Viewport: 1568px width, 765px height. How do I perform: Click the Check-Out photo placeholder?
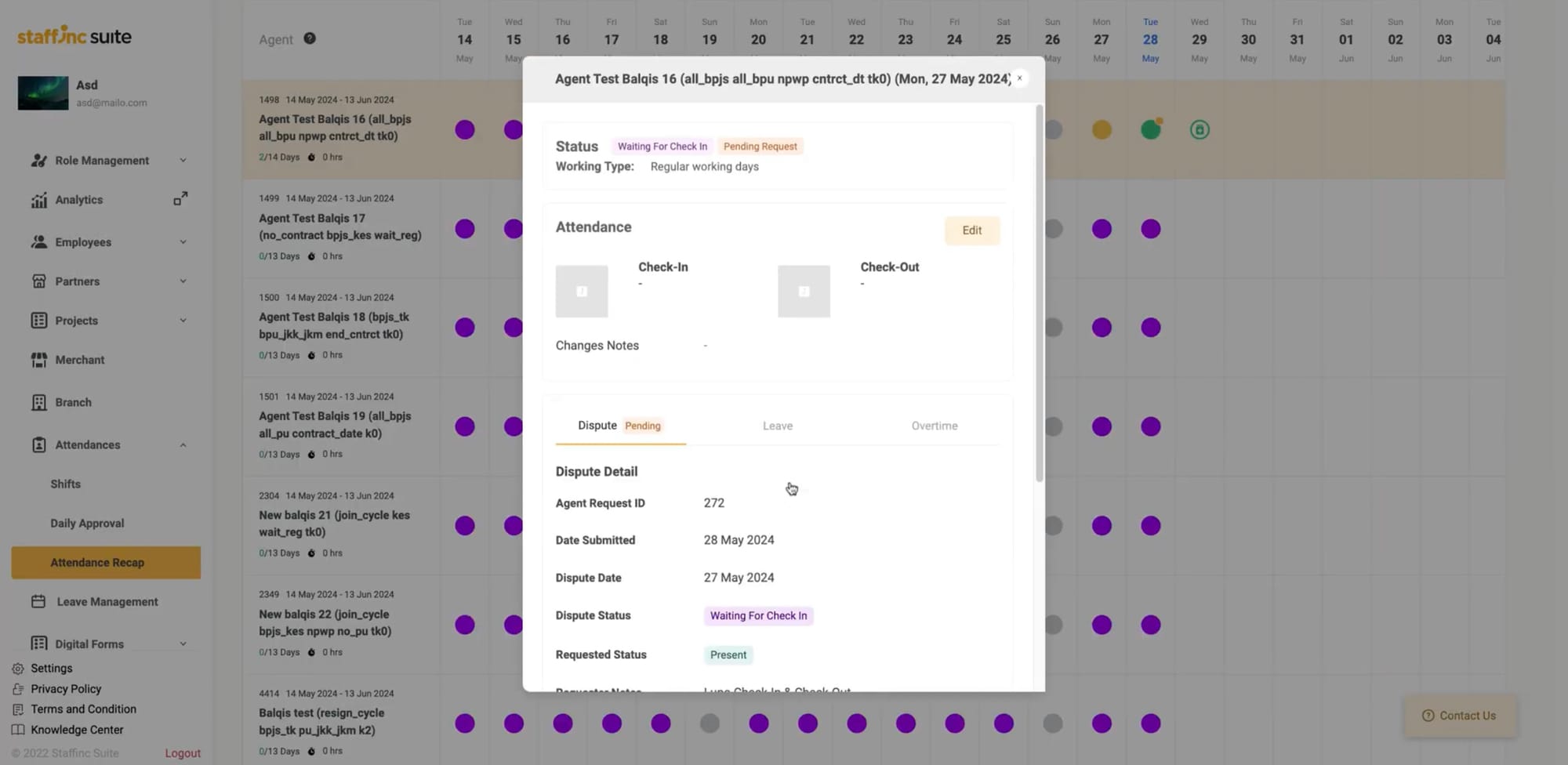point(804,291)
